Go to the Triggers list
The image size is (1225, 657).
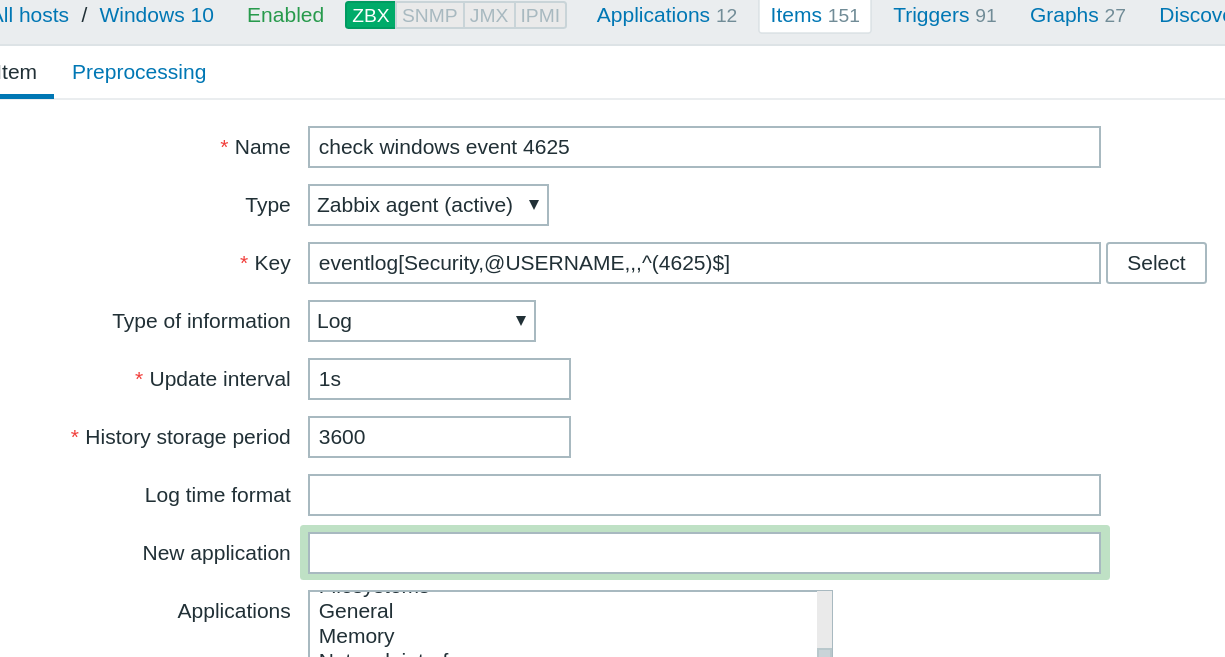(x=944, y=15)
